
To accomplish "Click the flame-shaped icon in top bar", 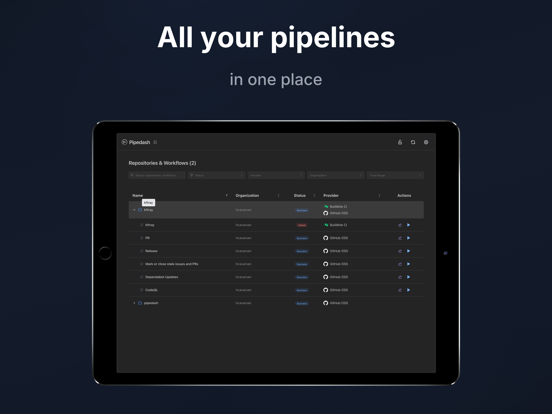I will [400, 142].
